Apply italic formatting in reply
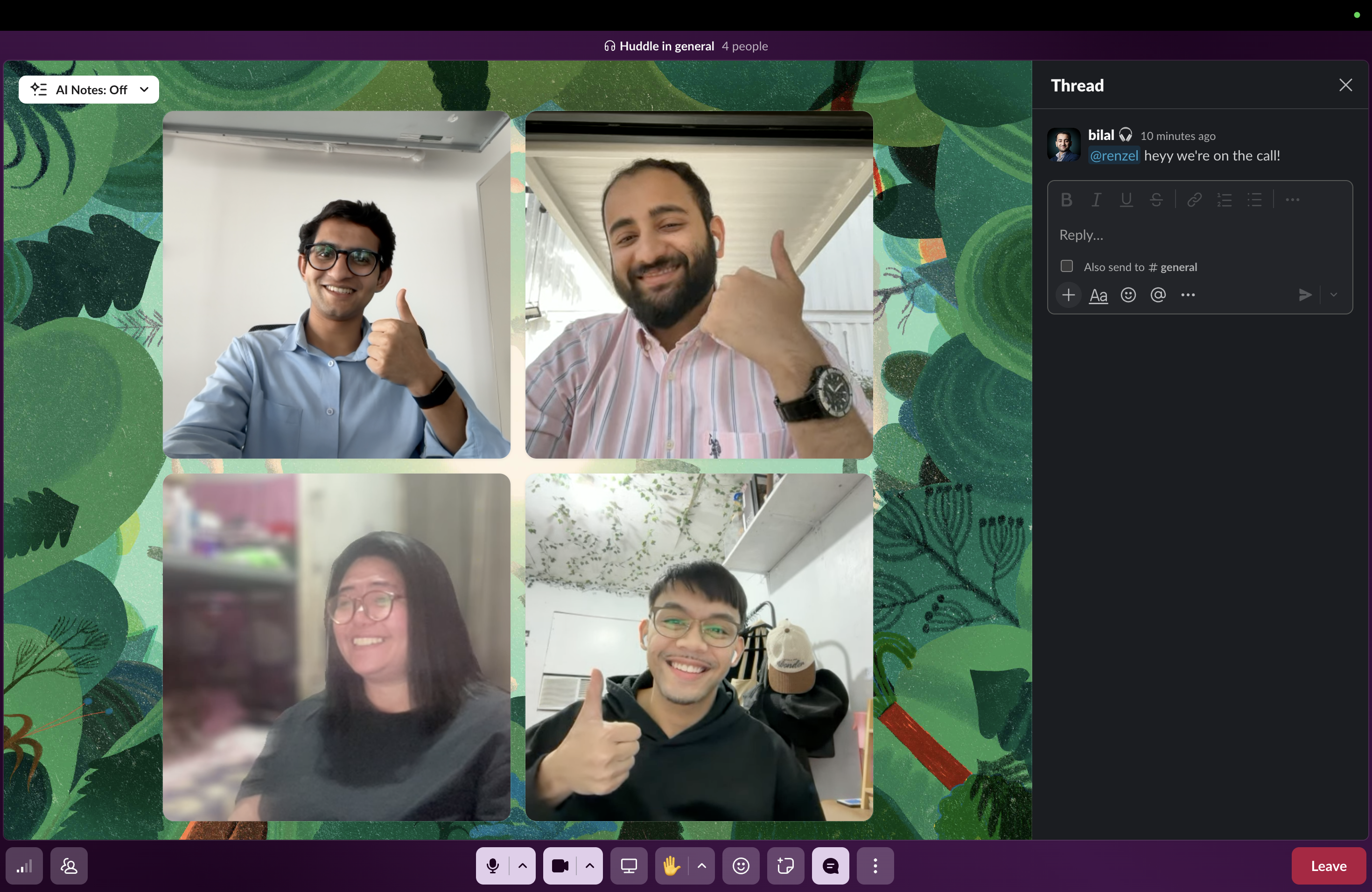Viewport: 1372px width, 892px height. point(1096,200)
